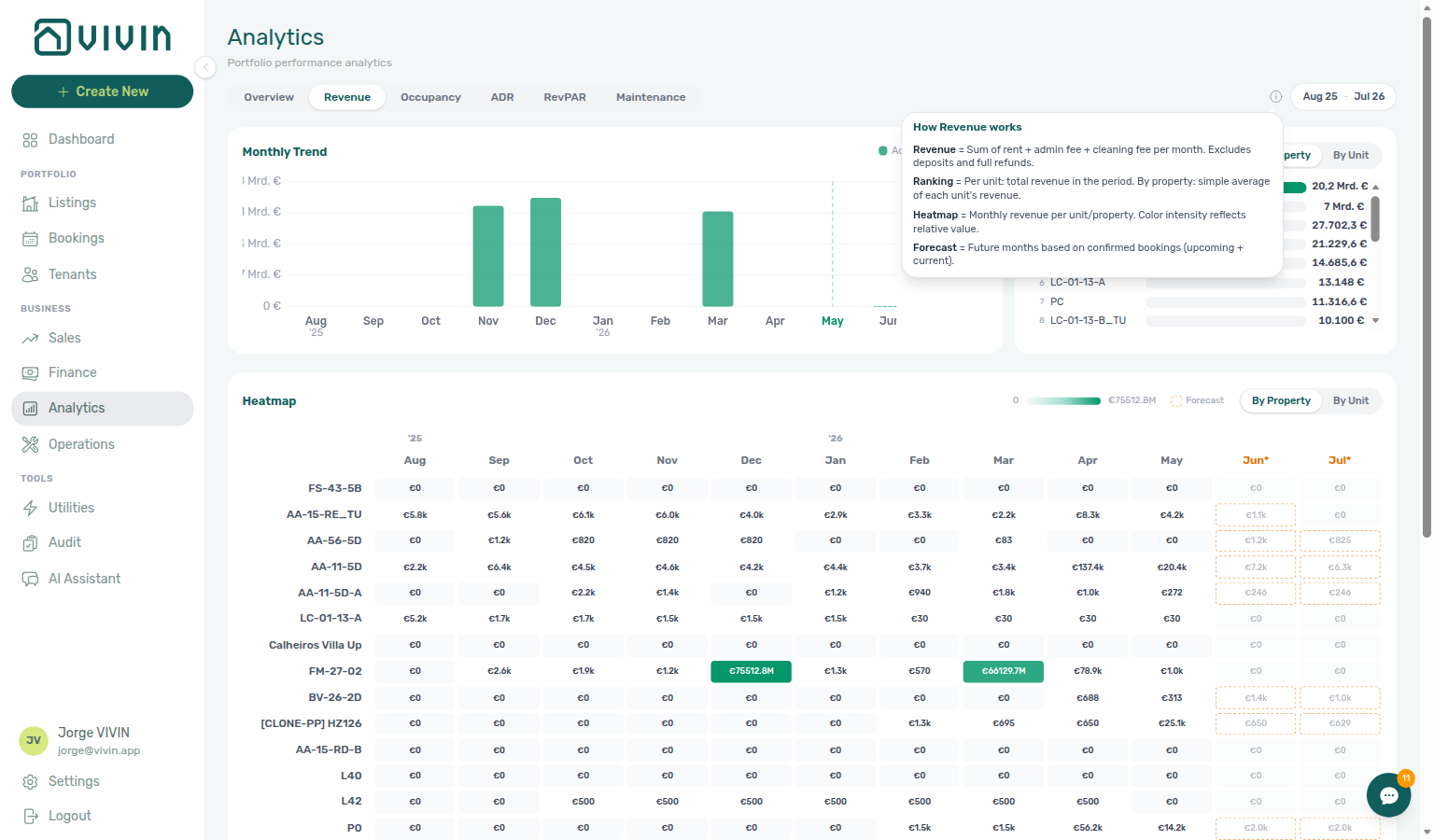Switch to the Overview tab

tap(269, 97)
